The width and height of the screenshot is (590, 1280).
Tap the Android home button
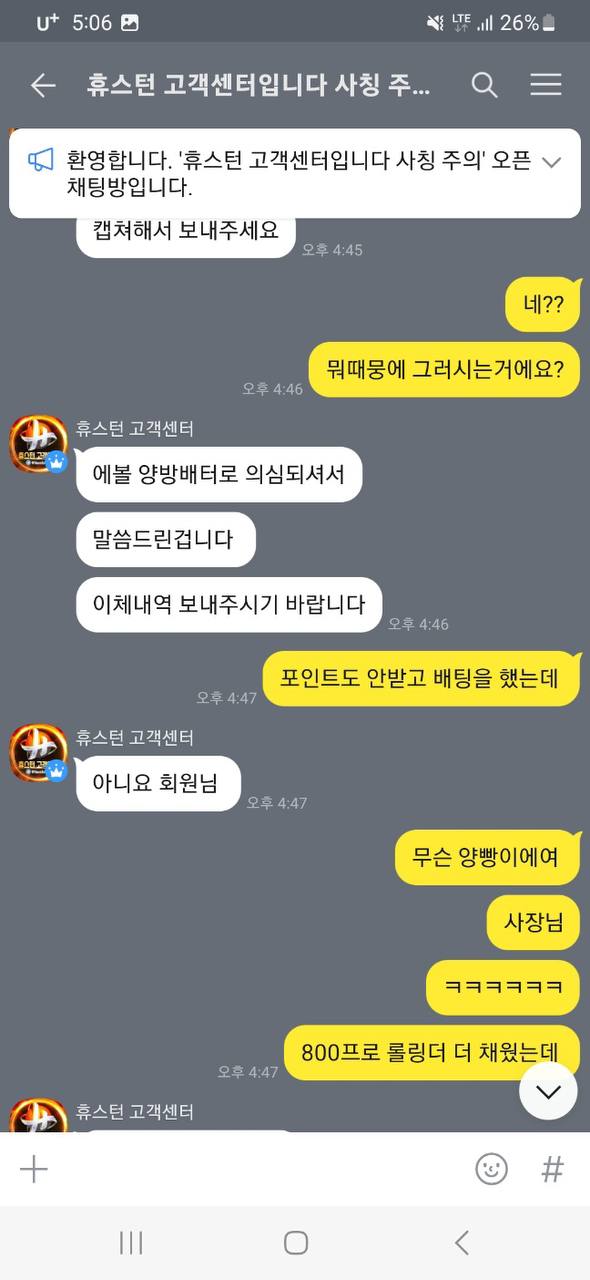click(296, 1243)
